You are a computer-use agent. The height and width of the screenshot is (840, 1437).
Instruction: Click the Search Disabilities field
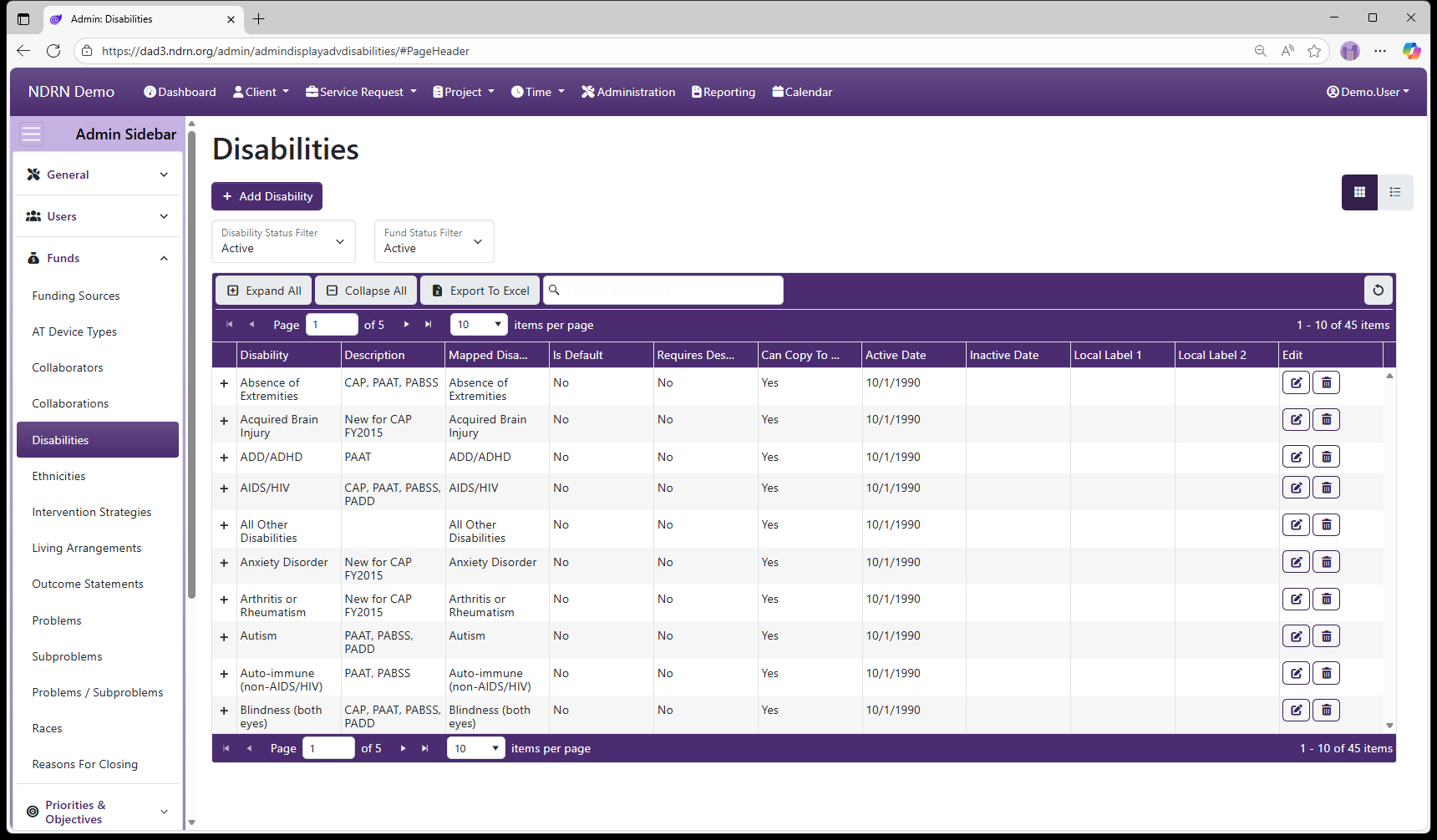663,291
